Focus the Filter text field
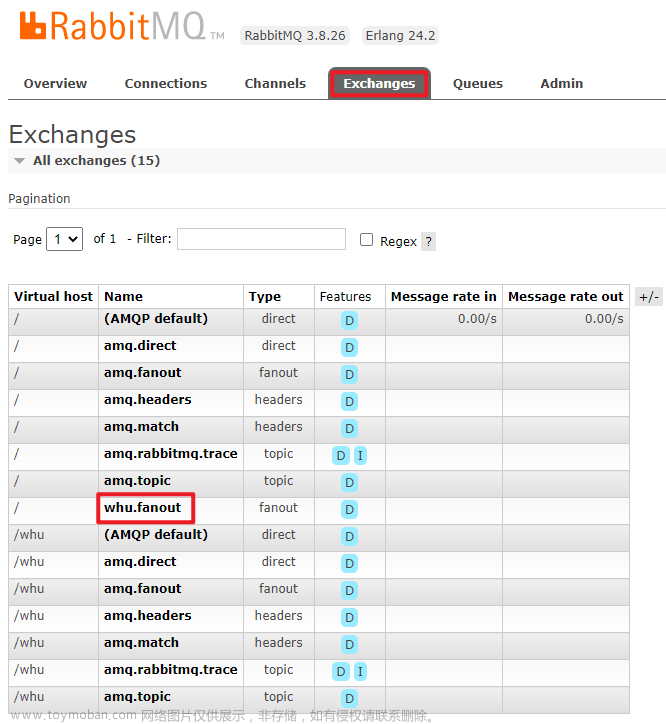Viewport: 666px width, 724px height. 261,239
